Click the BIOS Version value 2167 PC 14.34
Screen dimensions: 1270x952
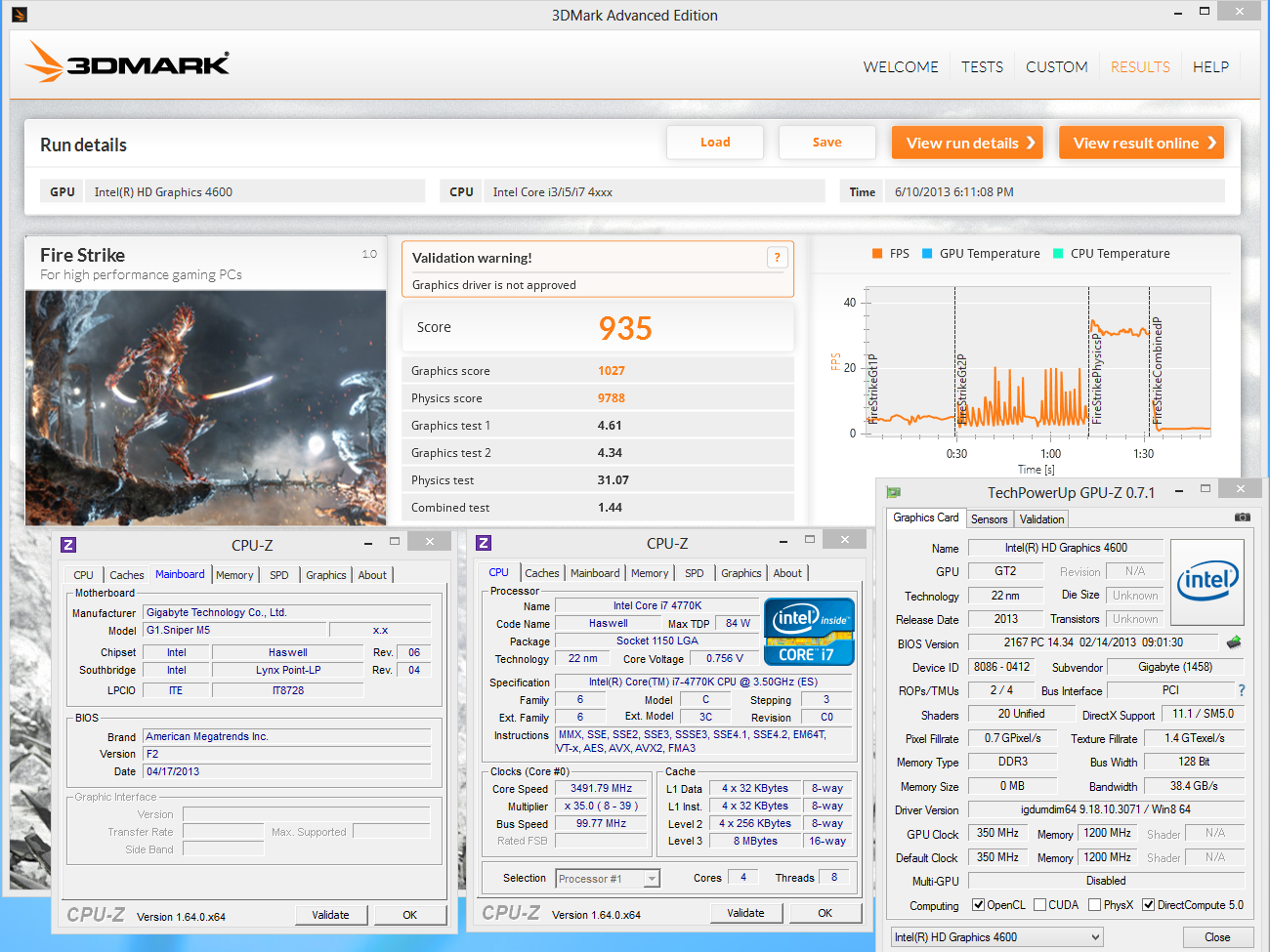click(1092, 642)
